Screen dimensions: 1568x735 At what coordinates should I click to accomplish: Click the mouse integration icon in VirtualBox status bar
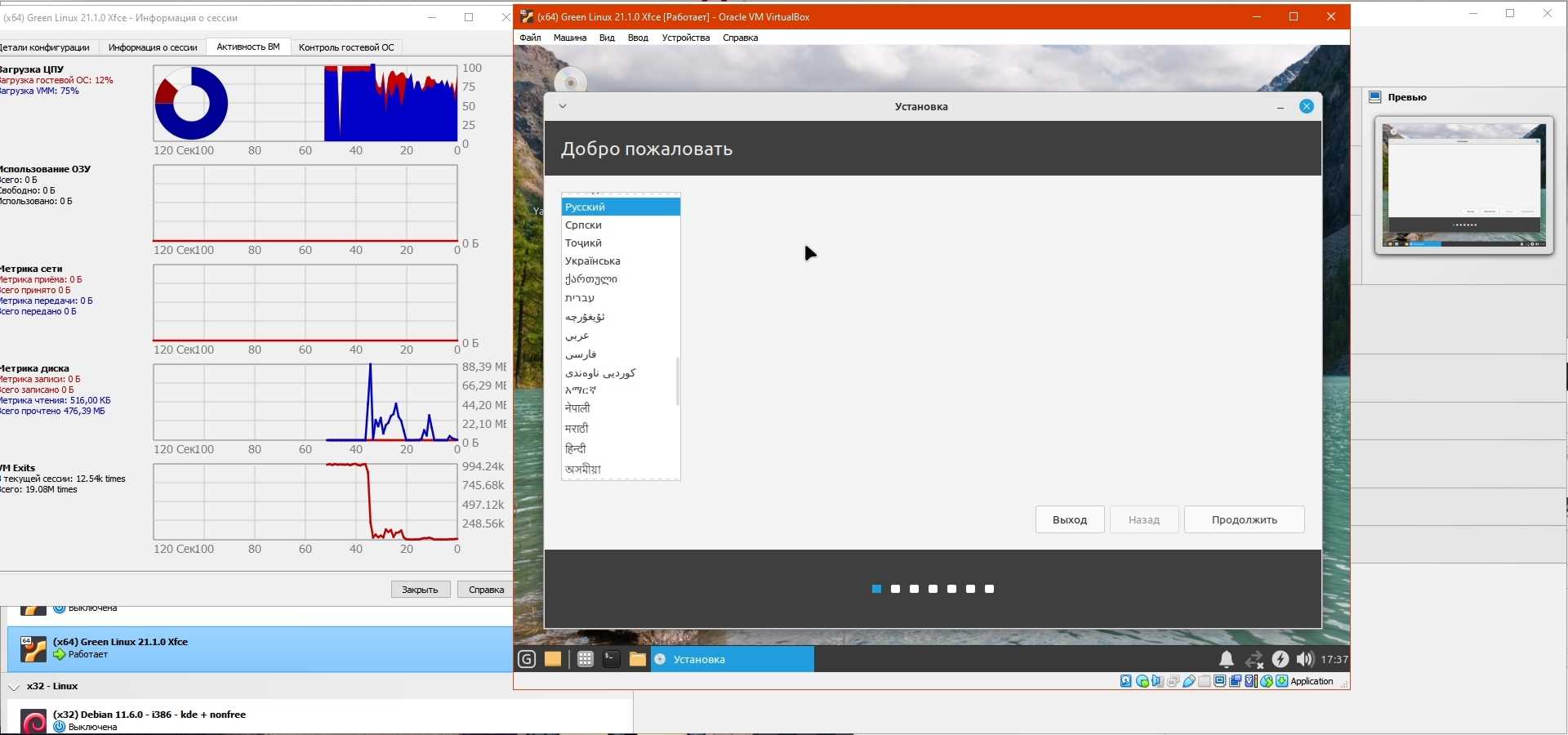click(1266, 681)
